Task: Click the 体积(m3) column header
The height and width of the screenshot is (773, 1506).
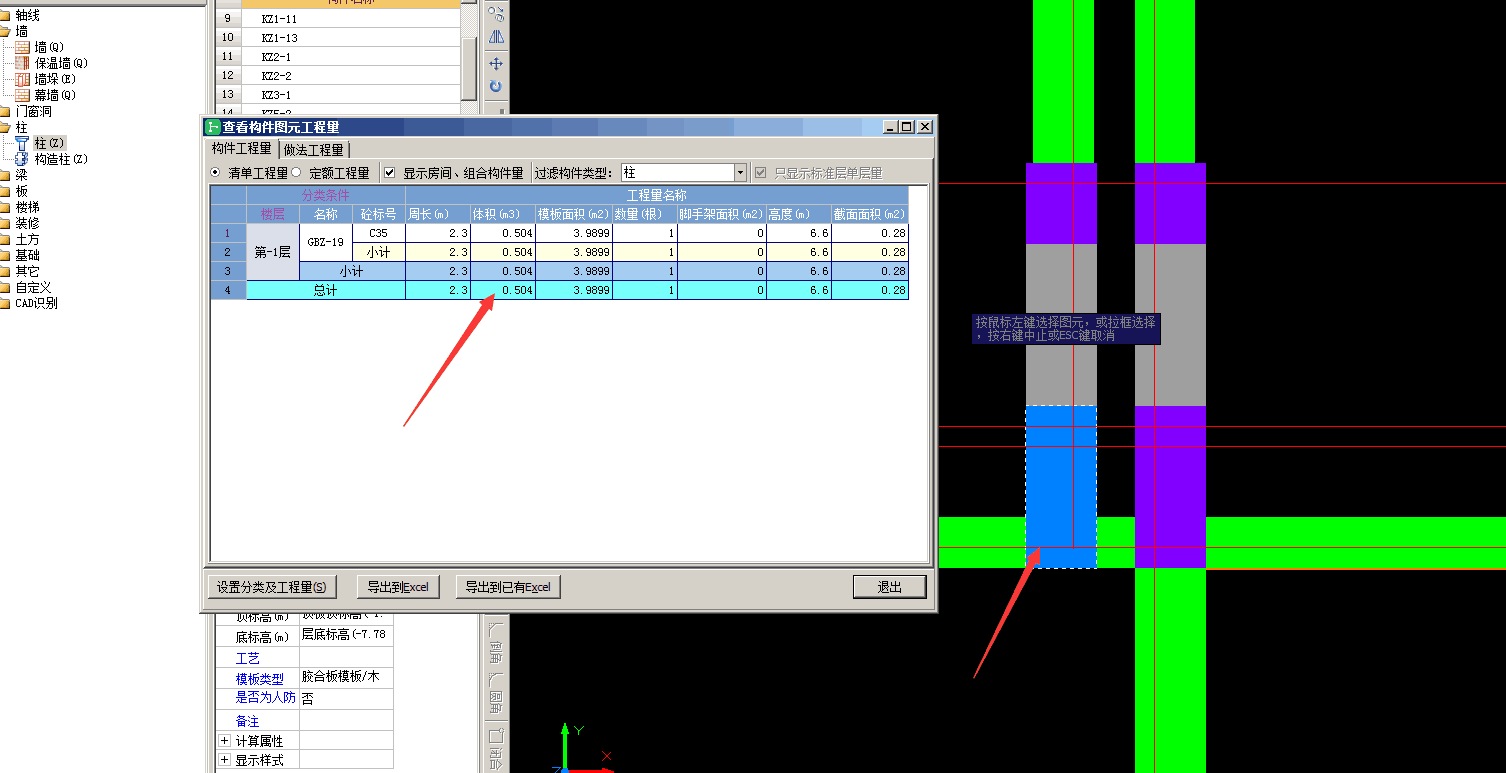Action: coord(503,214)
